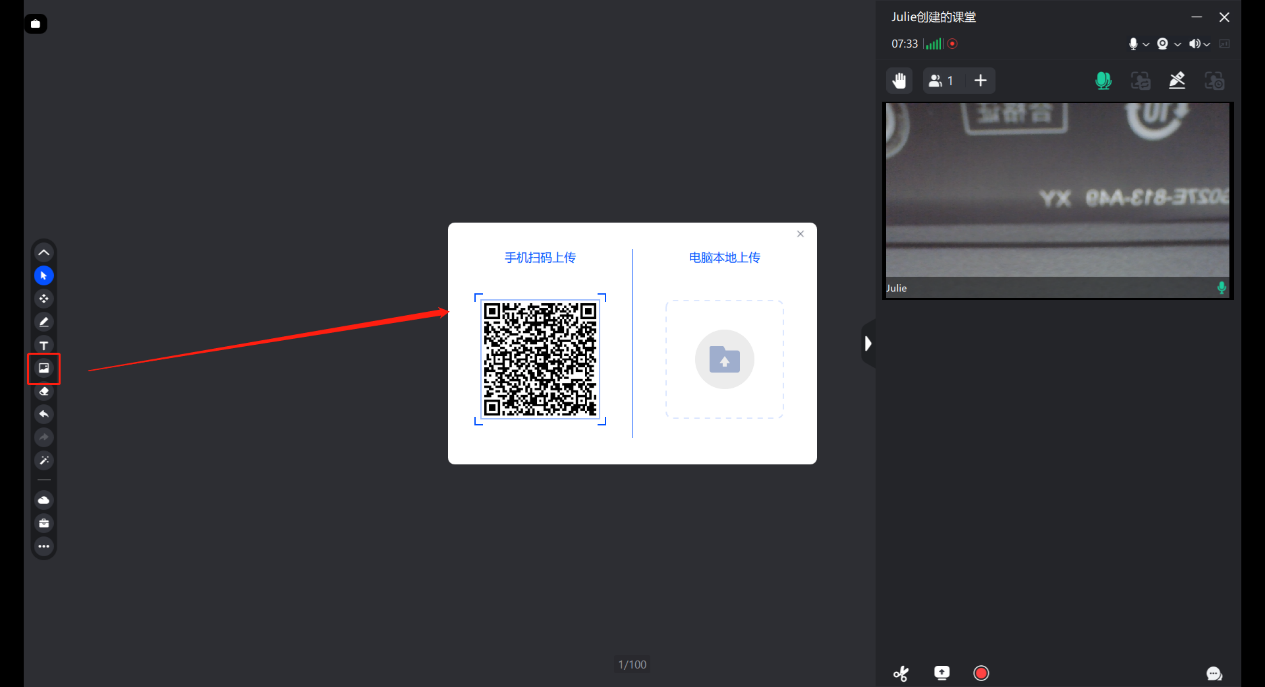The image size is (1265, 687).
Task: Open the chat messages bubble
Action: click(1215, 674)
